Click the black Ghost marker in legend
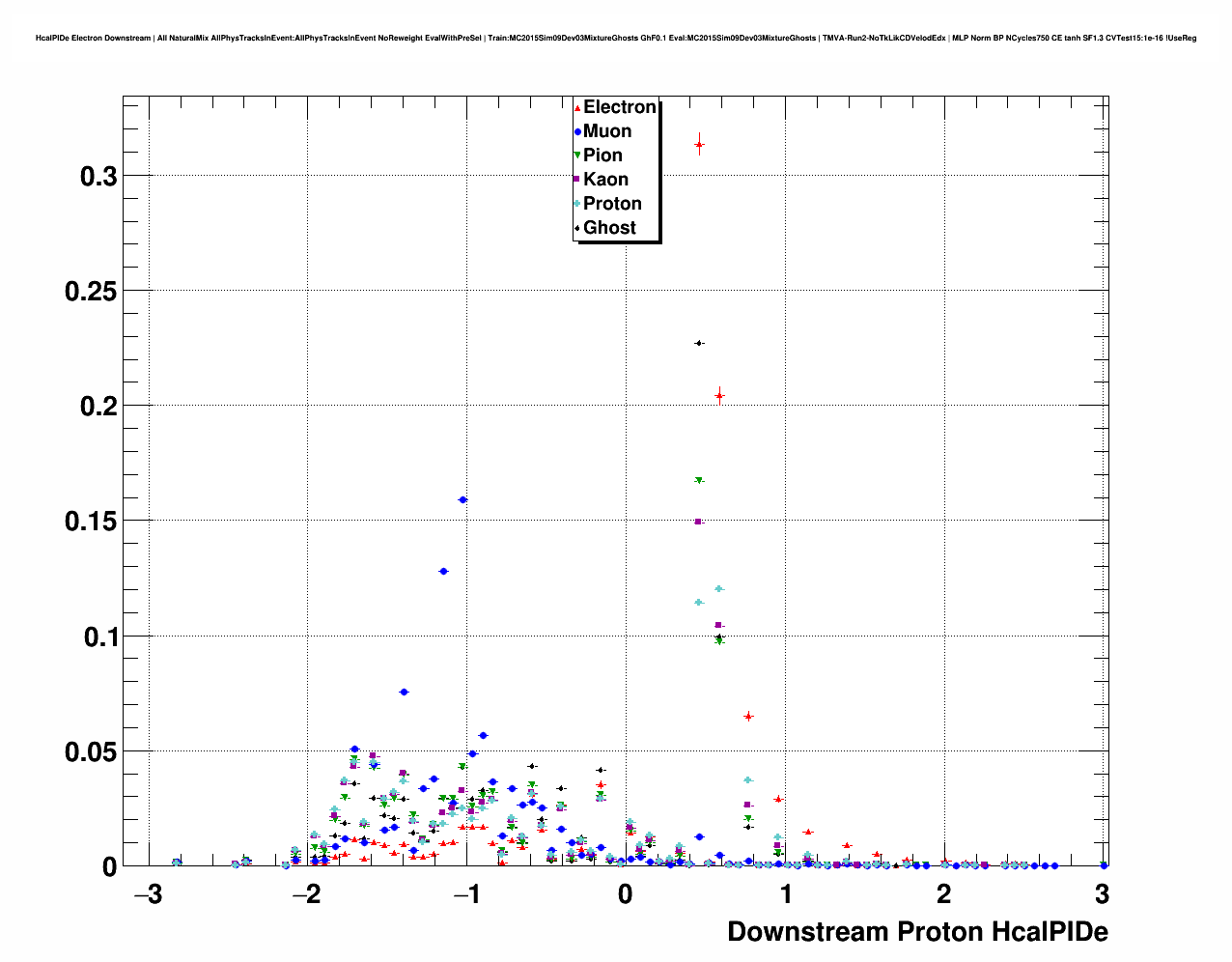This screenshot has width=1232, height=962. tap(577, 228)
